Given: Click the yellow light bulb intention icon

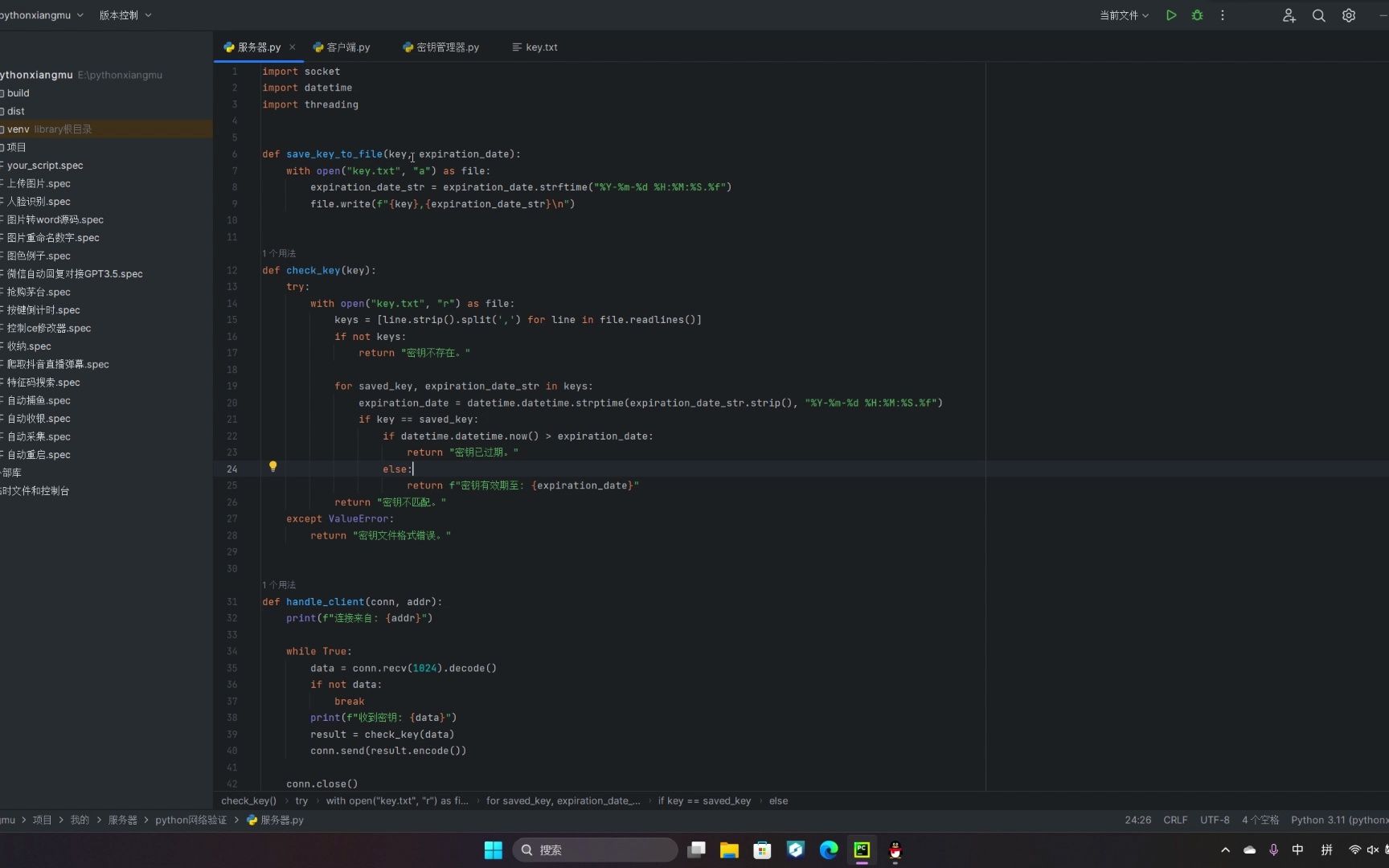Looking at the screenshot, I should click(x=272, y=467).
